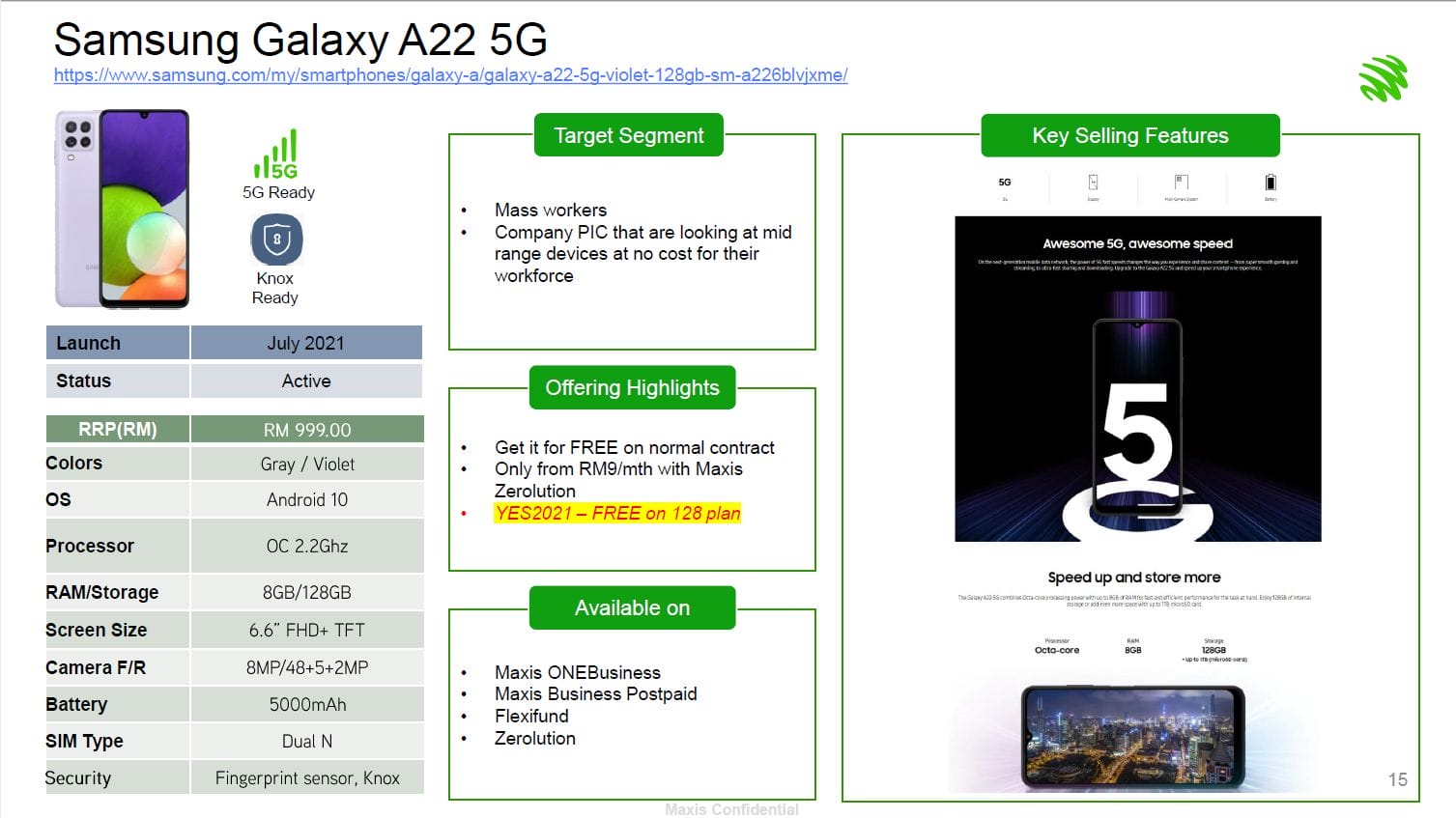
Task: Select the '5000mAh' battery cell
Action: point(306,704)
